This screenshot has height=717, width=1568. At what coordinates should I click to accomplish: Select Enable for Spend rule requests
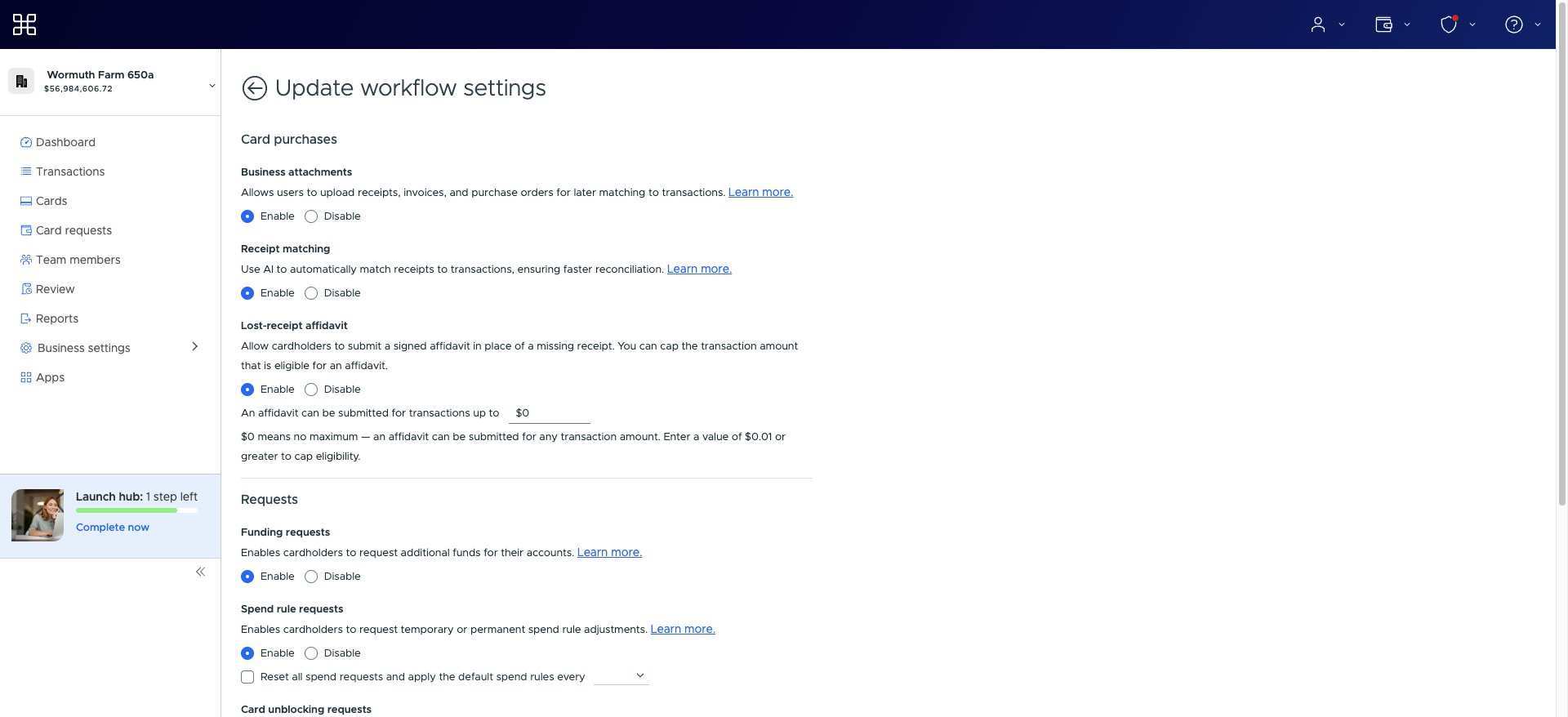tap(247, 653)
